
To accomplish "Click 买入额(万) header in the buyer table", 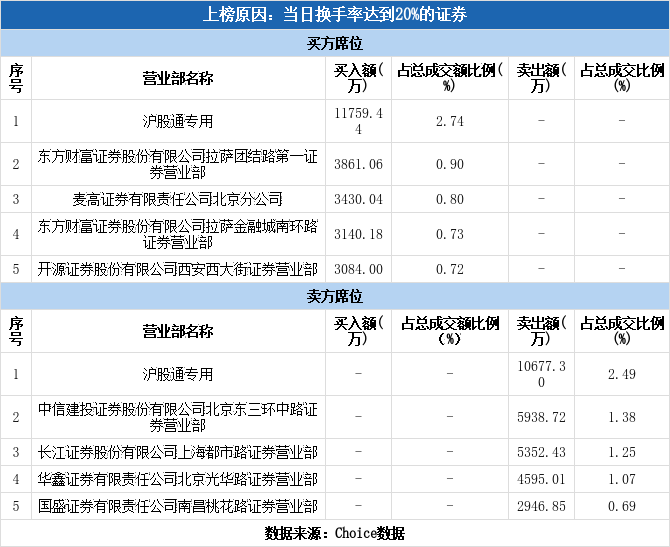I will (x=358, y=78).
